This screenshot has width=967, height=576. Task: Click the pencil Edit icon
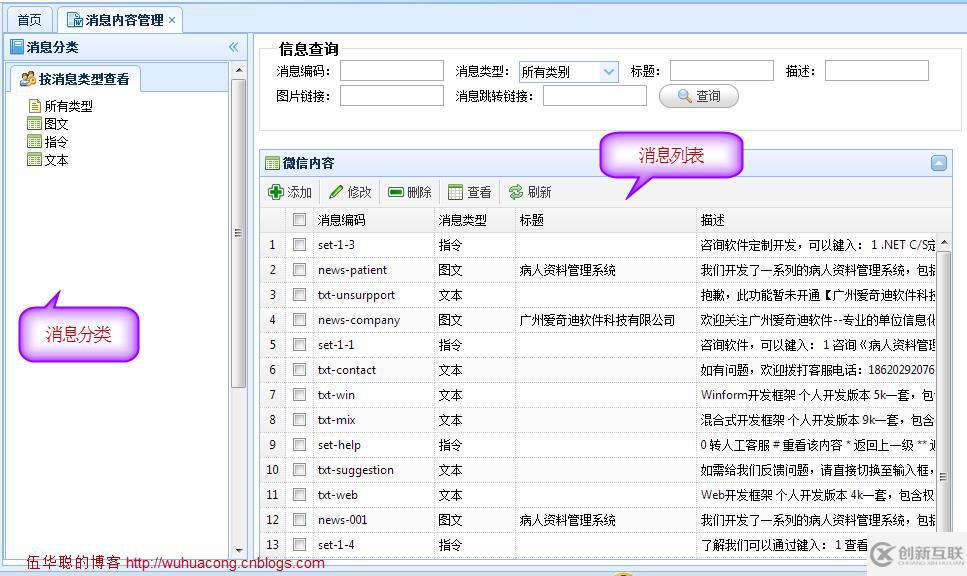click(336, 192)
